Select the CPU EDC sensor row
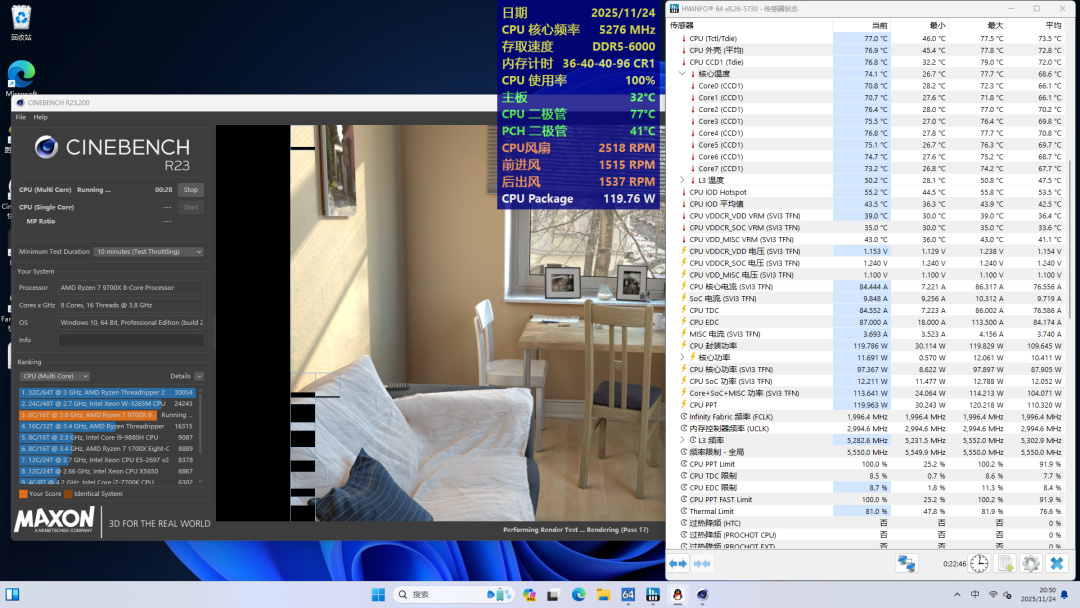 866,322
